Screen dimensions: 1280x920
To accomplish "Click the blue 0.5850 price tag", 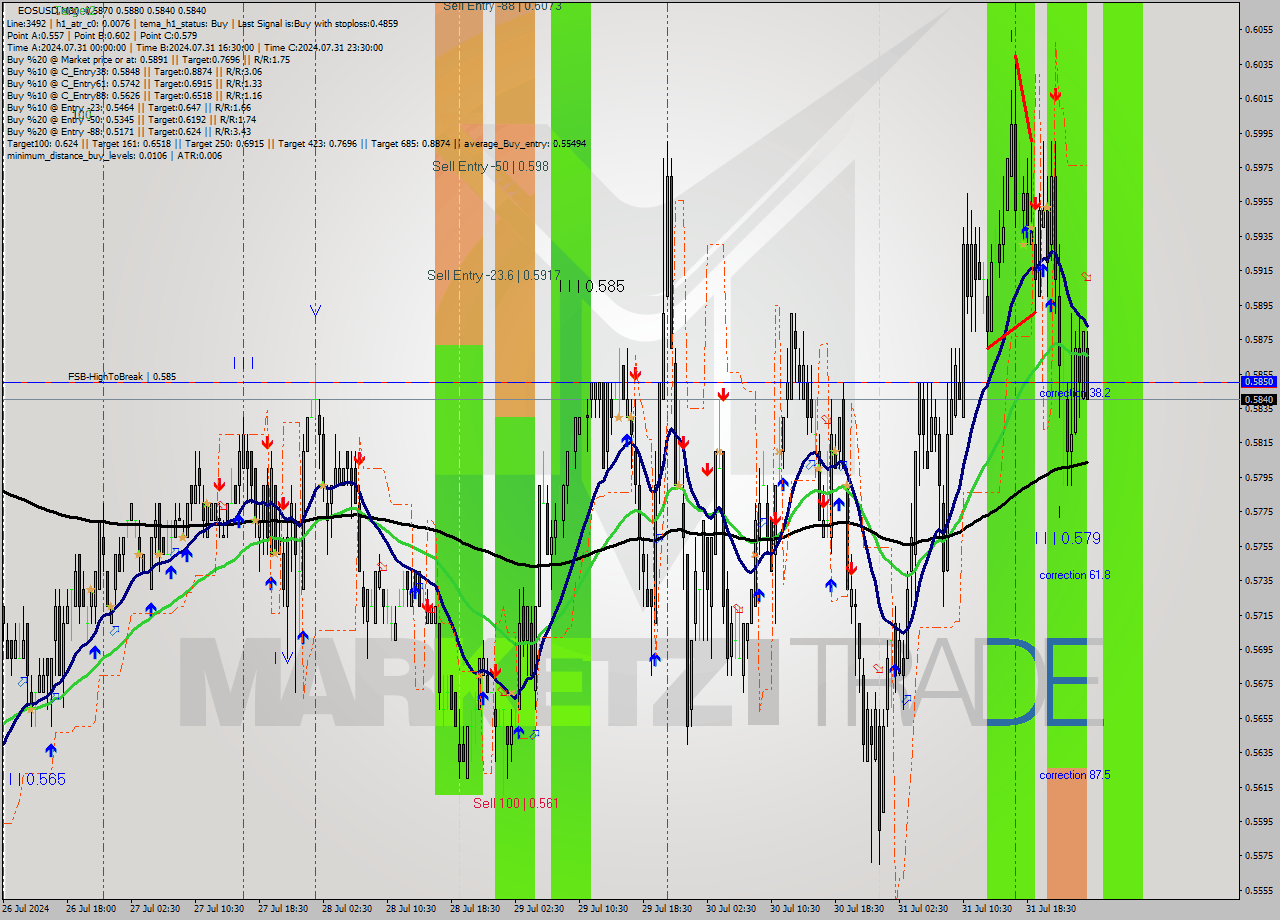I will (1258, 381).
